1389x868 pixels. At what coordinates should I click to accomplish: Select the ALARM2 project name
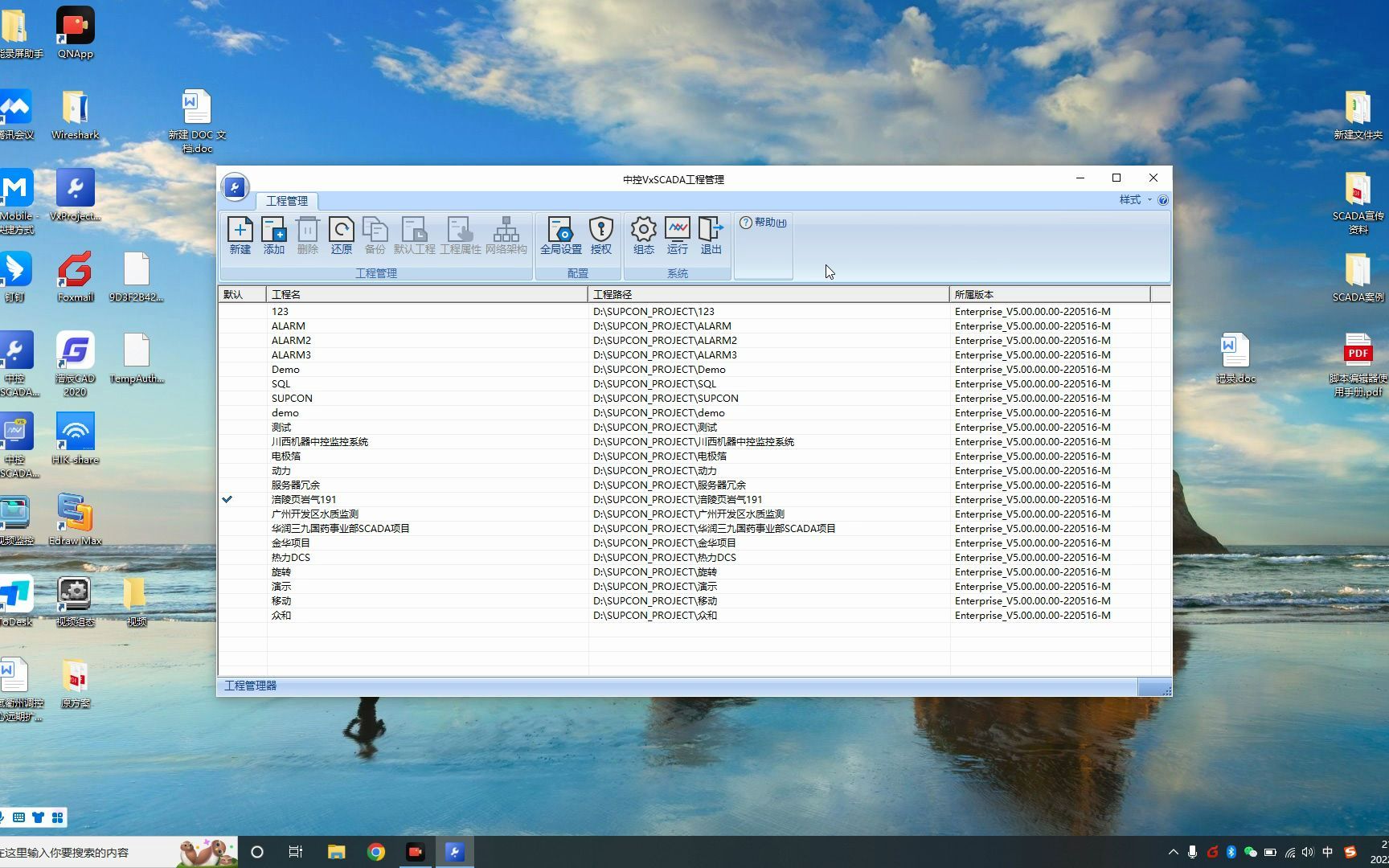coord(291,340)
